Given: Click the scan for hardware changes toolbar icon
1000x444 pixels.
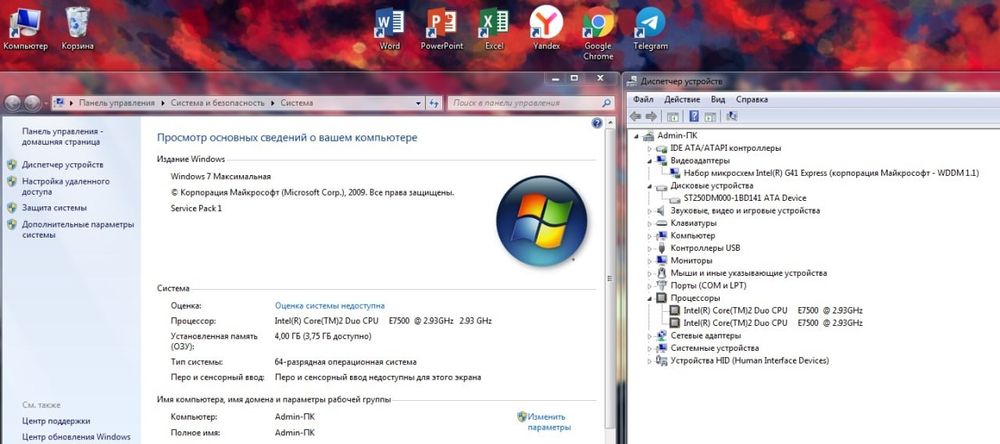Looking at the screenshot, I should pyautogui.click(x=732, y=116).
